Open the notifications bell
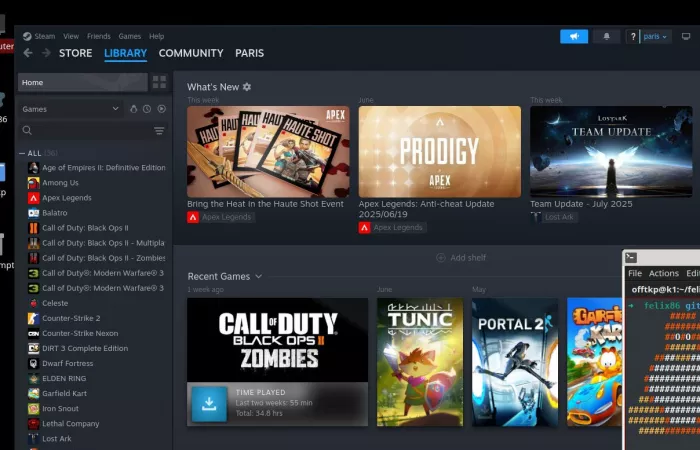The image size is (700, 450). point(606,36)
